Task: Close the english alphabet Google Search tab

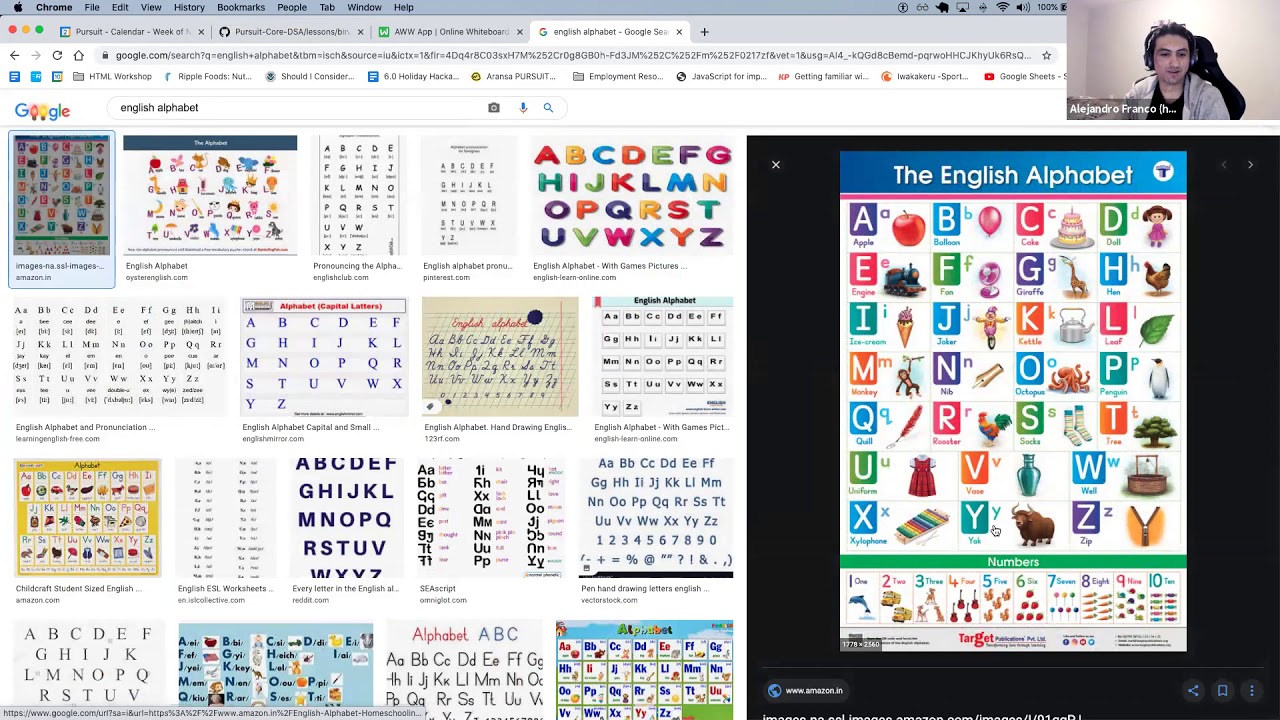Action: (x=679, y=32)
